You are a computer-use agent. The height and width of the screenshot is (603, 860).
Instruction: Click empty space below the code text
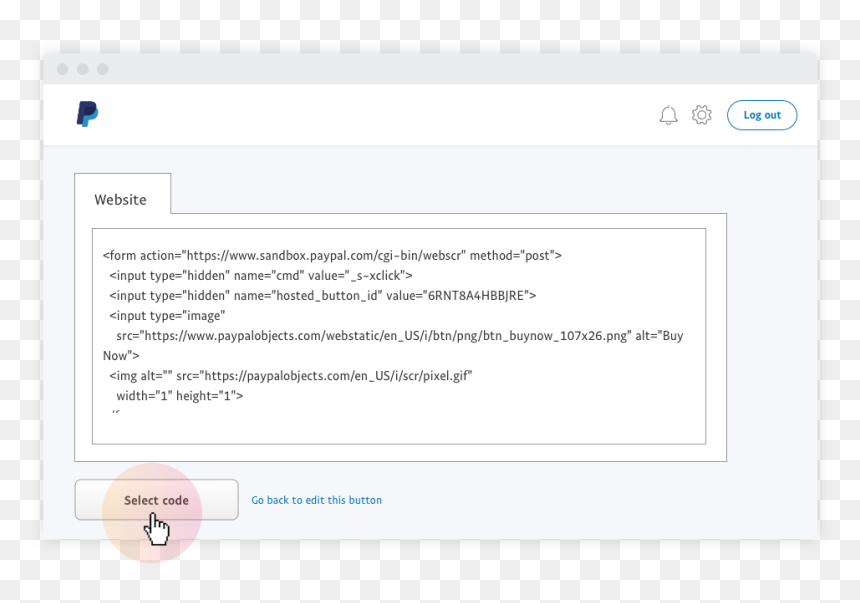(399, 428)
